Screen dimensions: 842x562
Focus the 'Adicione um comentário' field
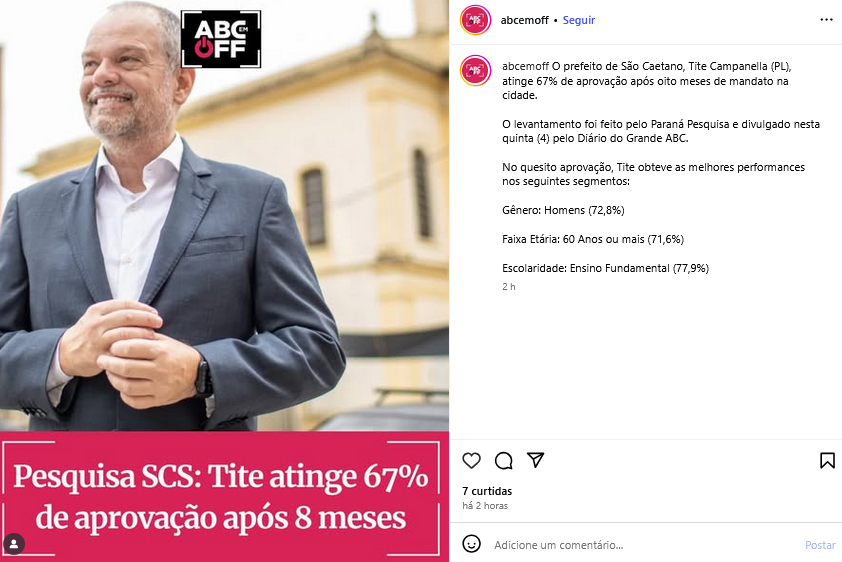coord(644,545)
